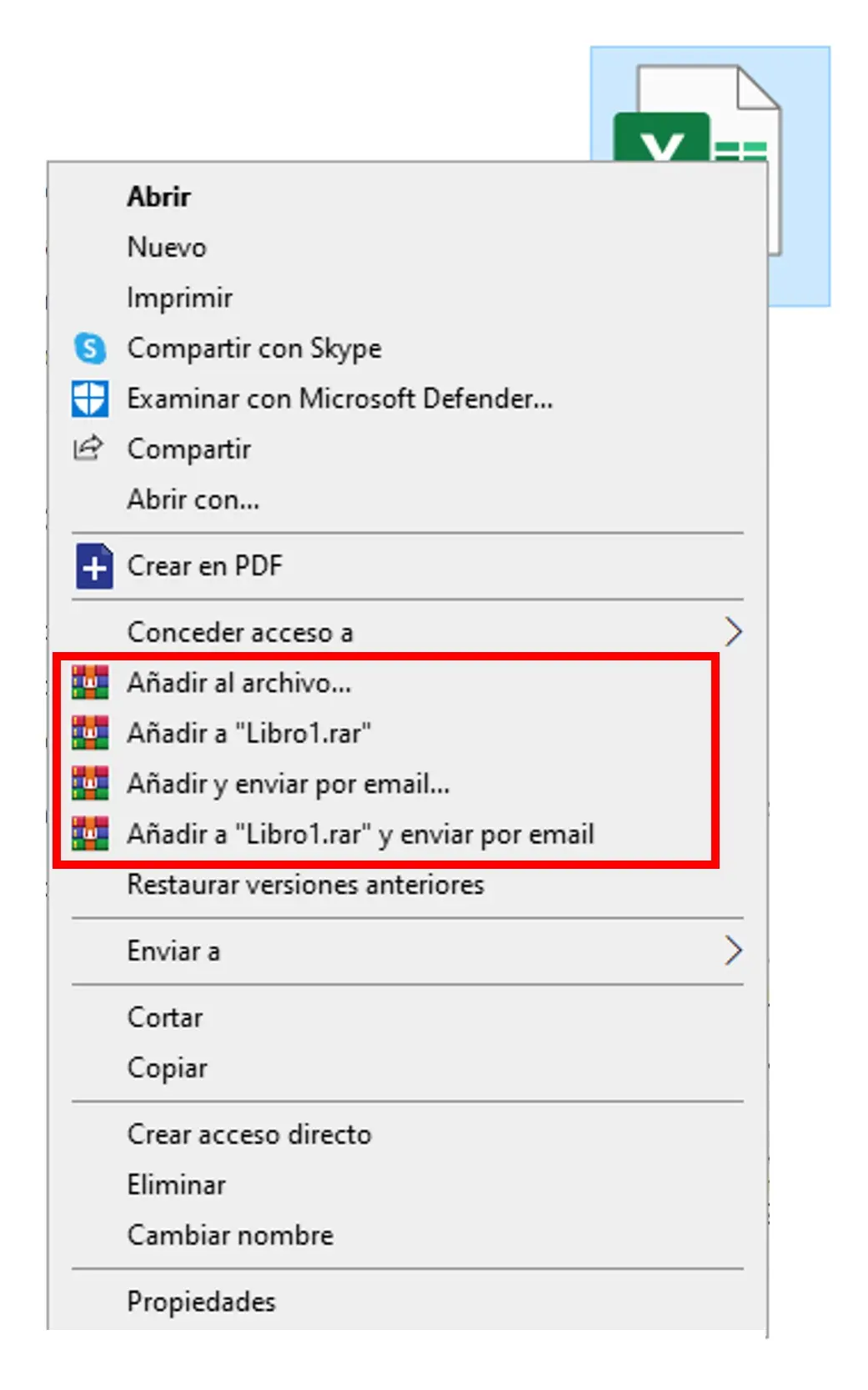Click the blue Crear en PDF icon
Image resolution: width=868 pixels, height=1390 pixels.
(93, 566)
